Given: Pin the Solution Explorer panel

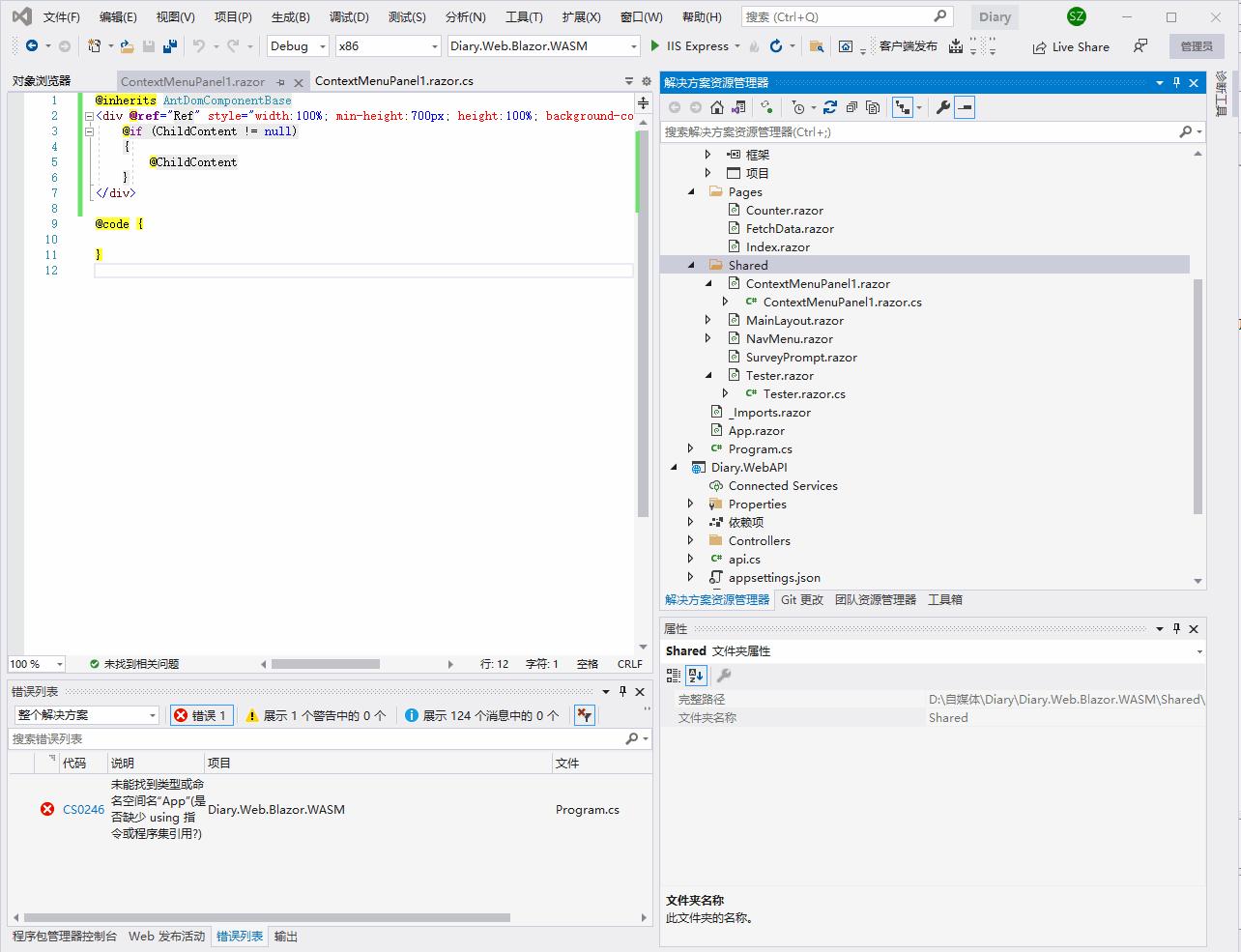Looking at the screenshot, I should [1176, 83].
